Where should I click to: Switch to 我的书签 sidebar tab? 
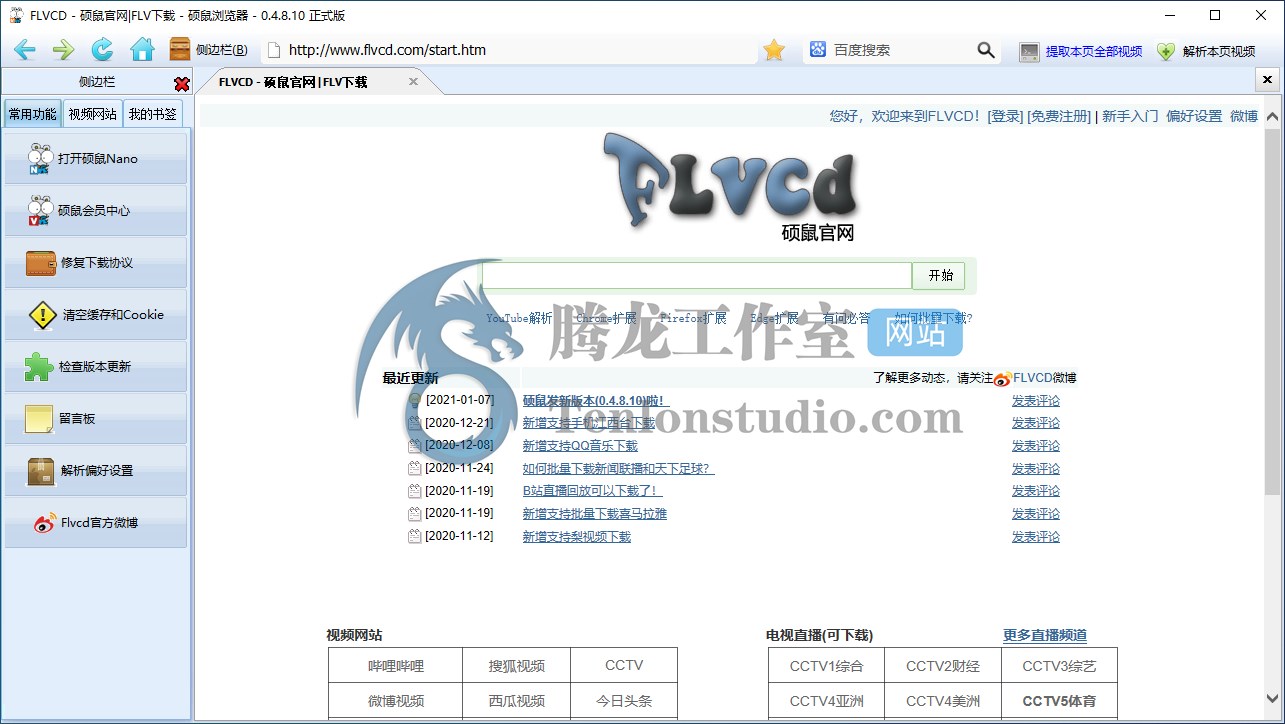(152, 114)
